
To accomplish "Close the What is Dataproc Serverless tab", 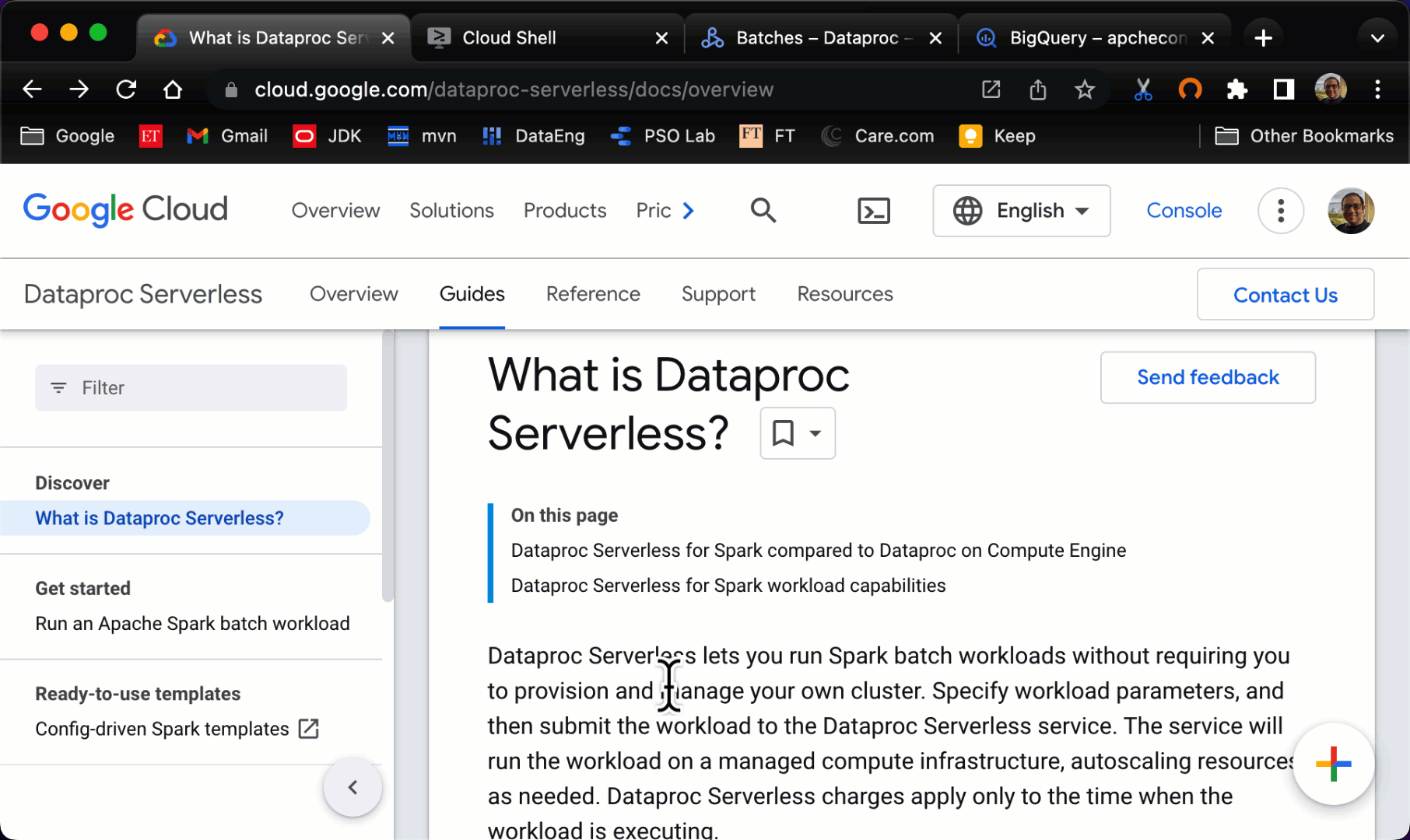I will (x=388, y=37).
